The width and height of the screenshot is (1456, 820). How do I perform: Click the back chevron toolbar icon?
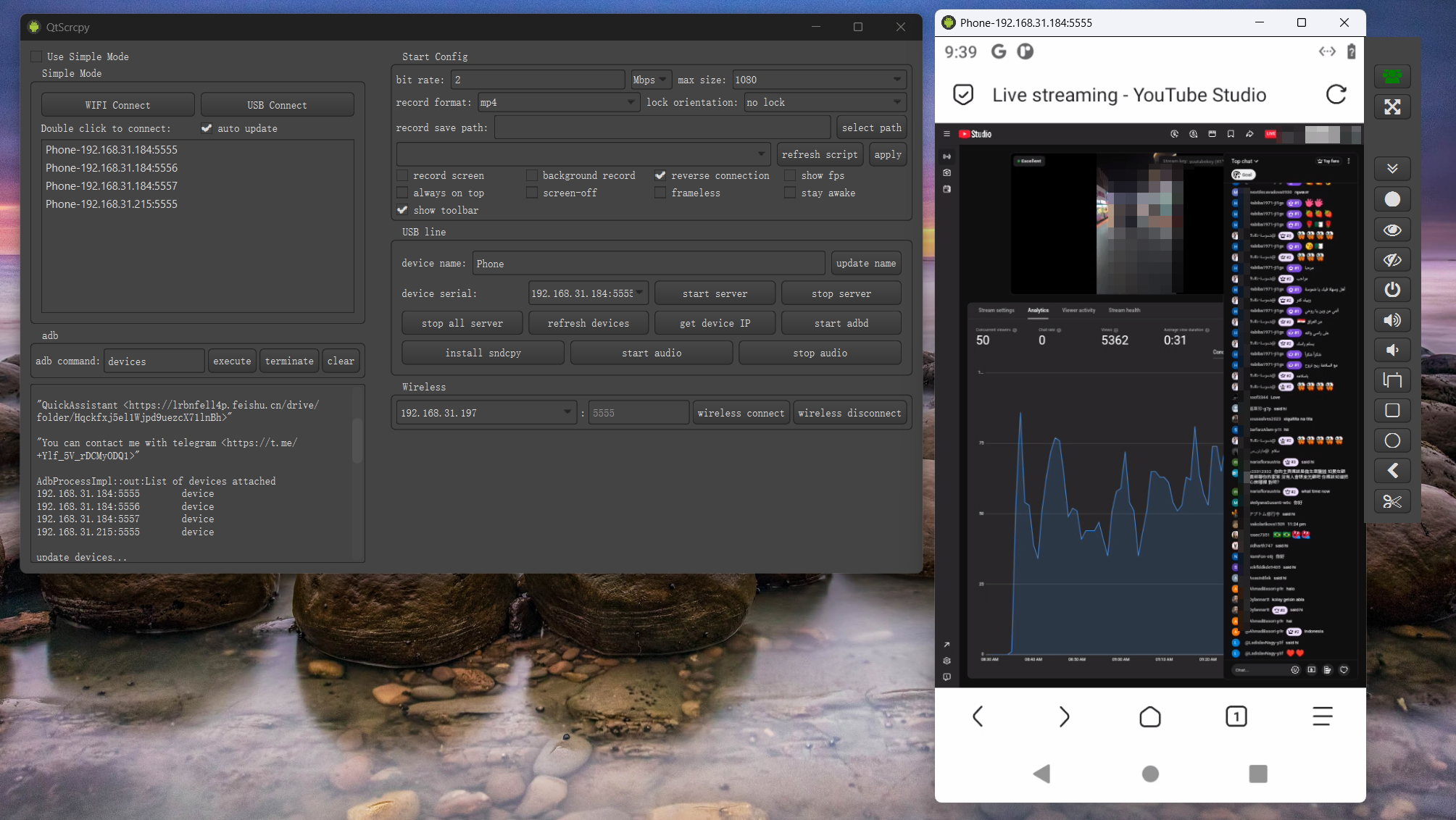point(1391,471)
